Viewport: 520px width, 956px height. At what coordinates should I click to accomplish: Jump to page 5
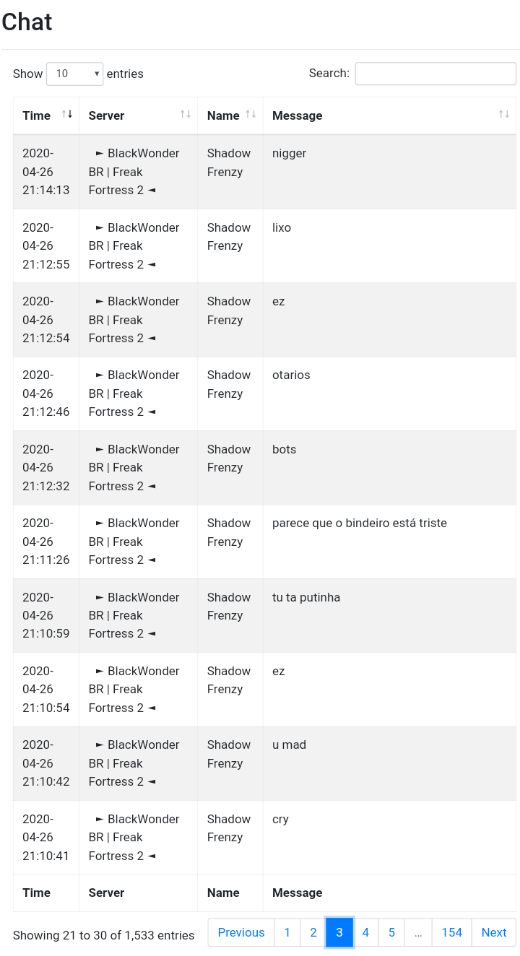click(x=392, y=932)
